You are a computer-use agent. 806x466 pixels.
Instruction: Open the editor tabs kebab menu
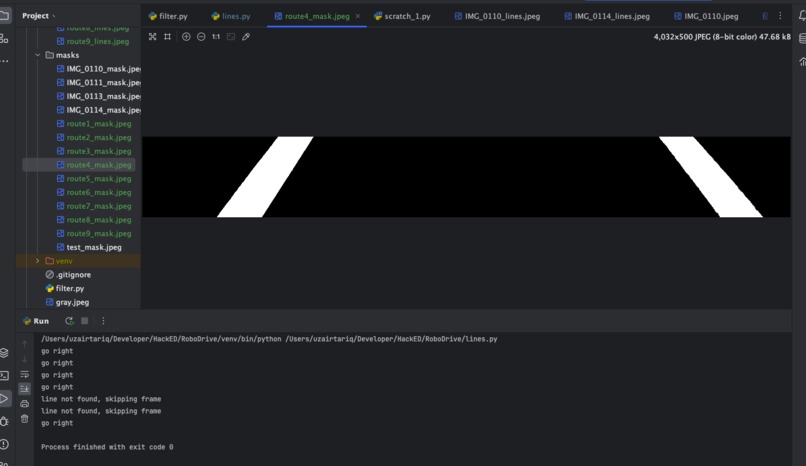coord(780,16)
